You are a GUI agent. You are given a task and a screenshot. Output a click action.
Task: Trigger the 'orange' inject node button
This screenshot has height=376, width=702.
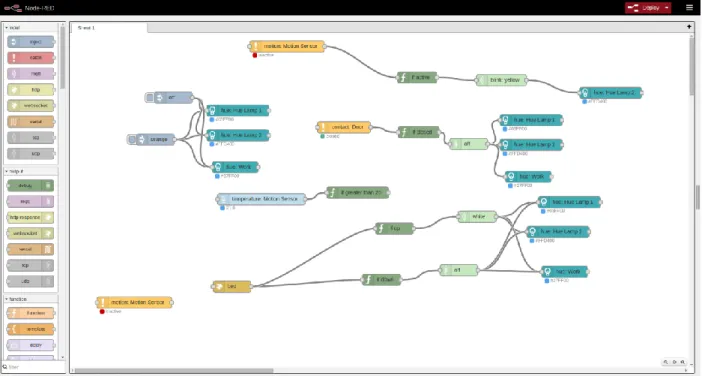point(132,140)
